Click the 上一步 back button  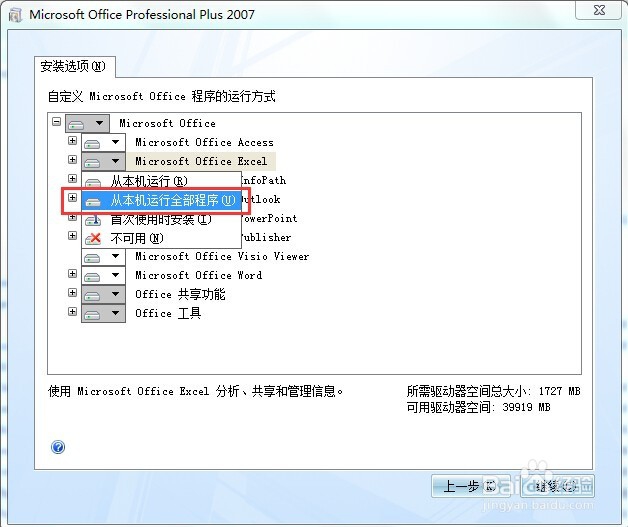click(470, 486)
